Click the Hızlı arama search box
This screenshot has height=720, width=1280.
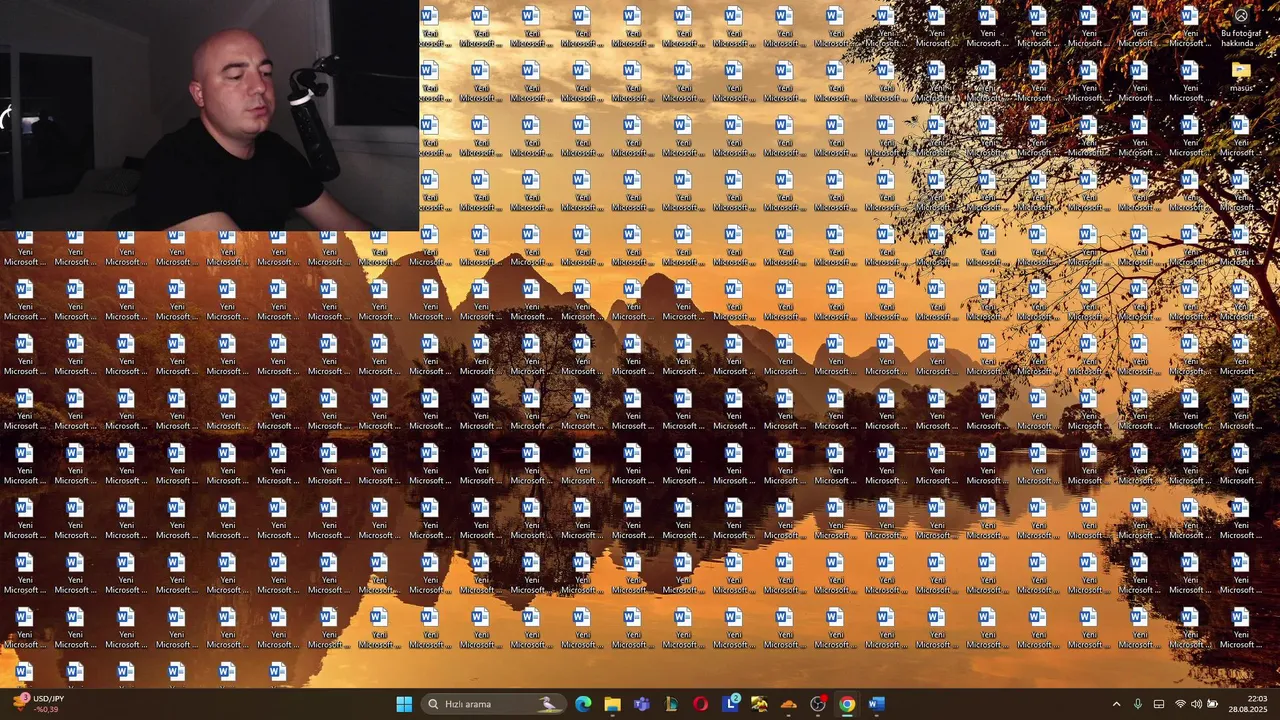click(x=493, y=704)
